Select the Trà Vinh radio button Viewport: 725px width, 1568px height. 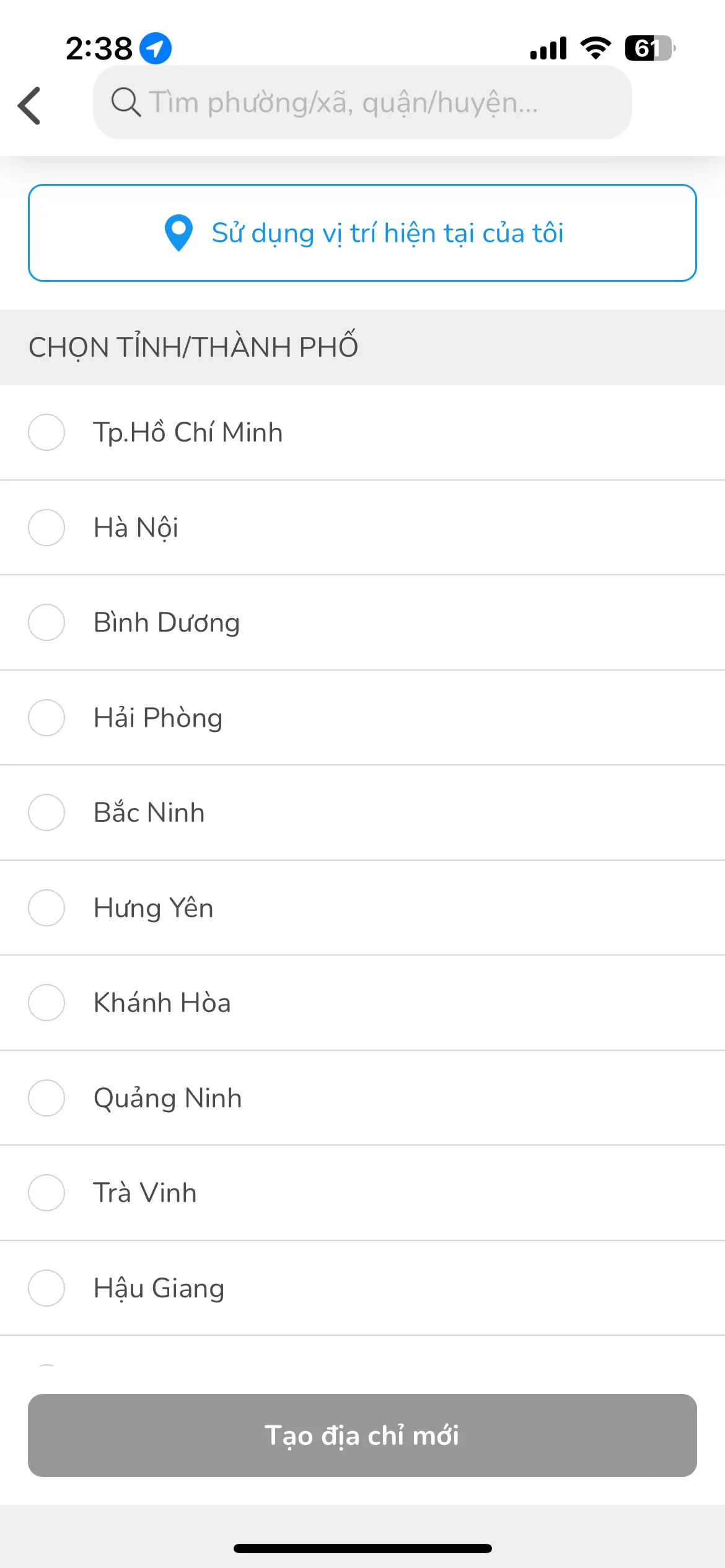tap(46, 1193)
